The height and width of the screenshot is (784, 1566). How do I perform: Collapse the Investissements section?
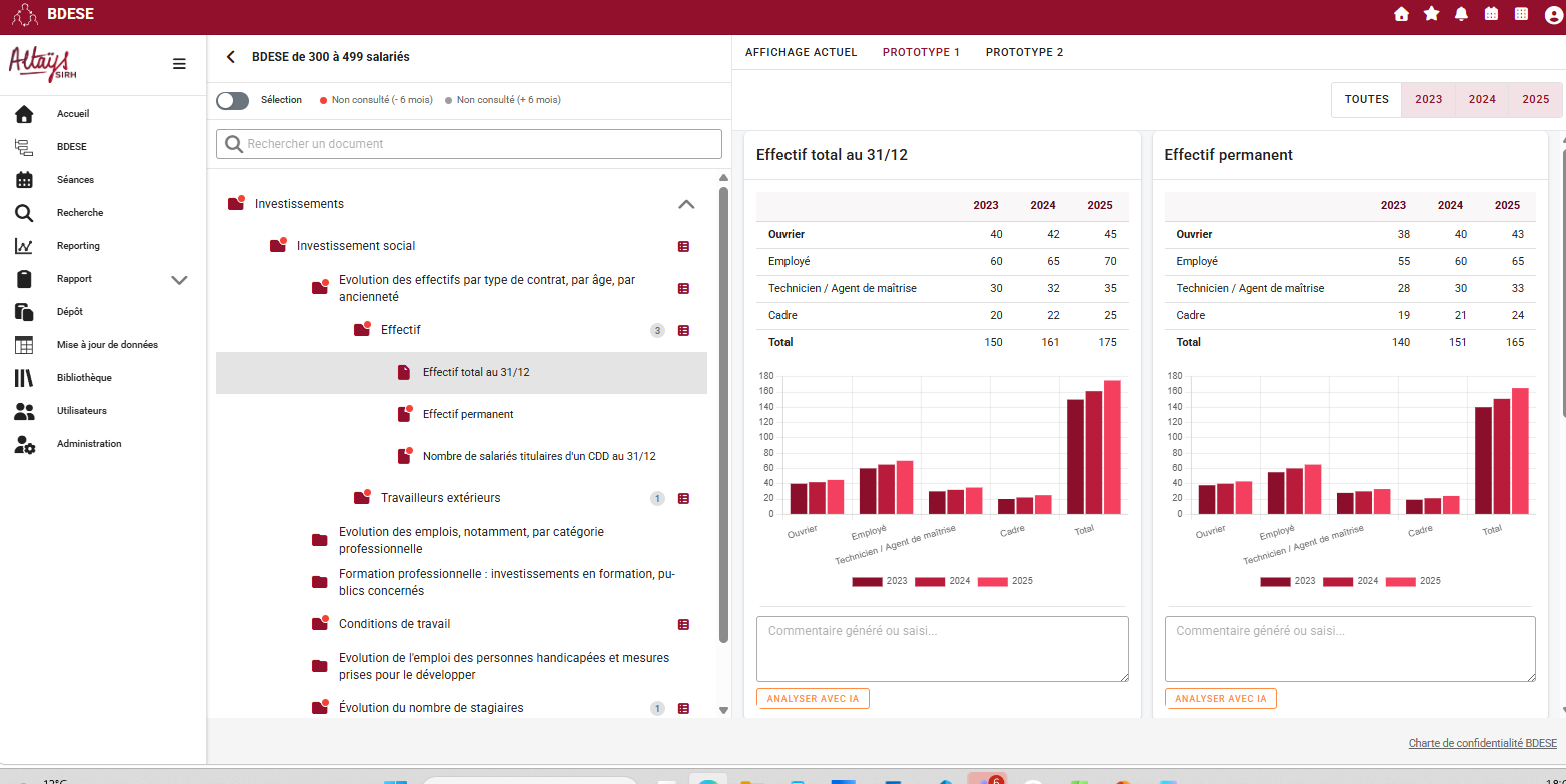click(x=685, y=204)
